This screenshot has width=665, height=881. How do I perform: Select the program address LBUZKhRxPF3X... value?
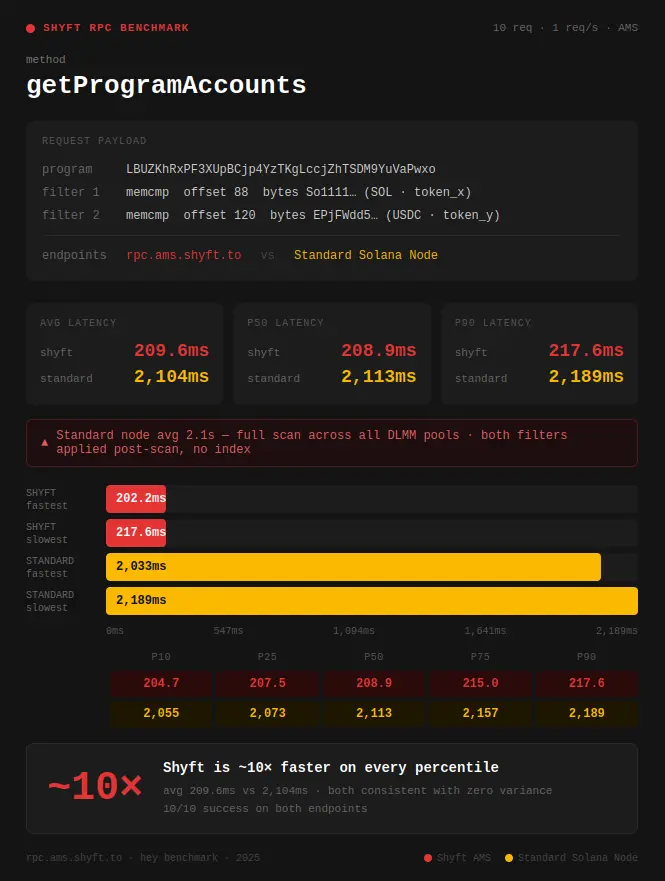tap(281, 169)
